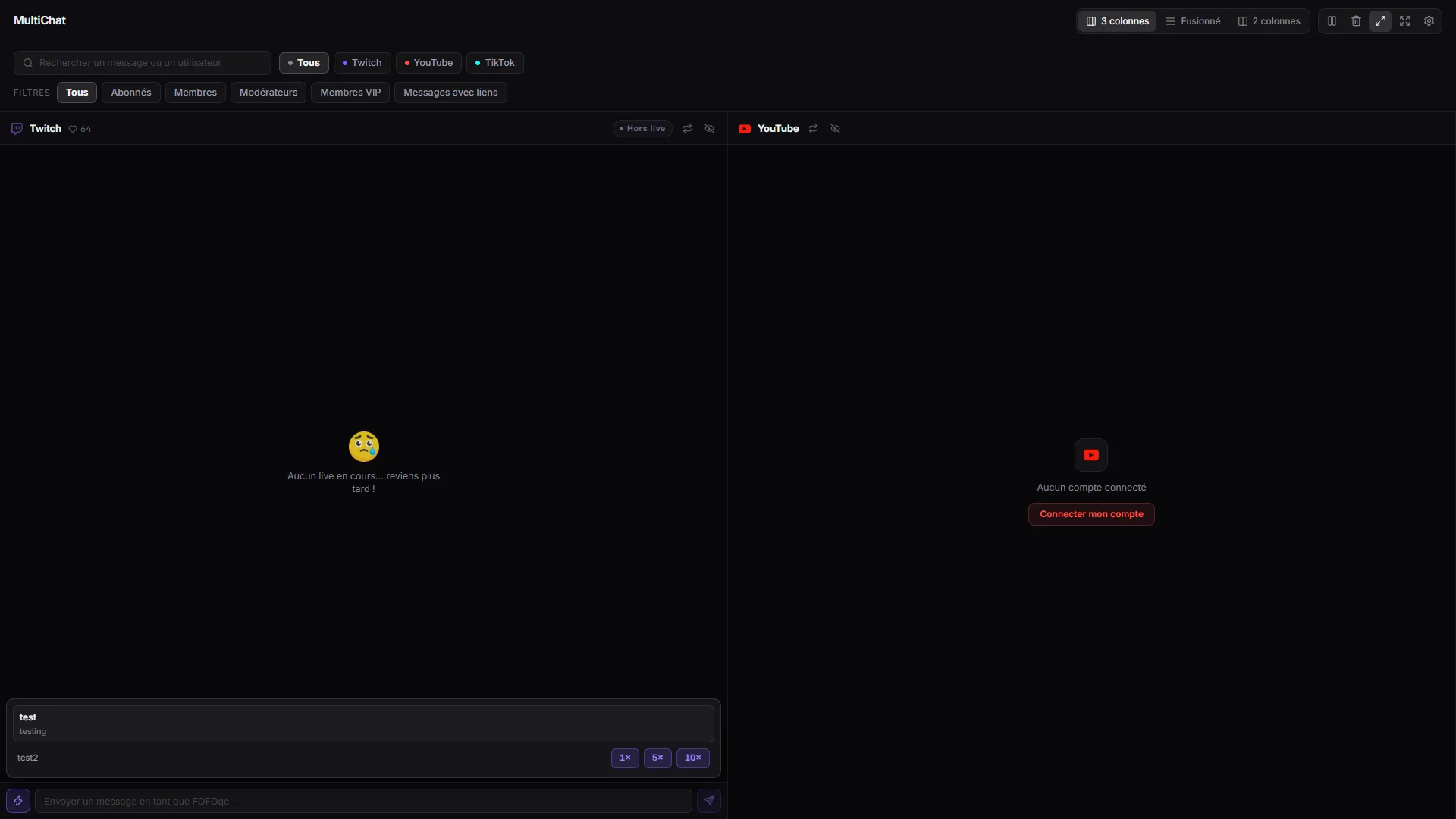This screenshot has height=819, width=1456.
Task: Select the Tous platform filter
Action: click(x=304, y=63)
